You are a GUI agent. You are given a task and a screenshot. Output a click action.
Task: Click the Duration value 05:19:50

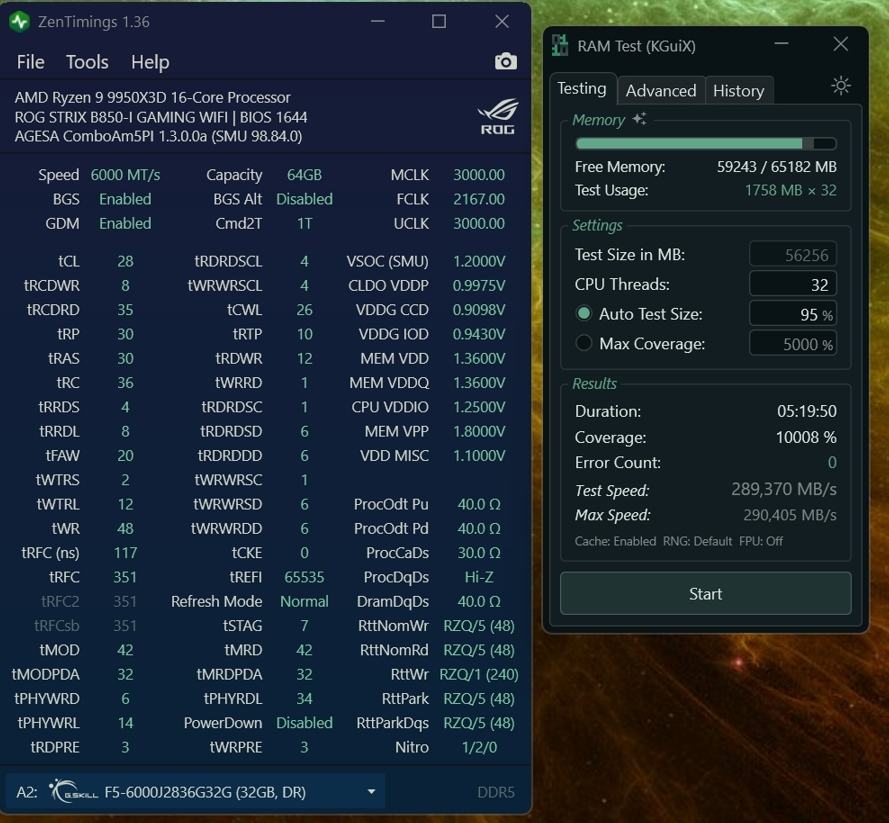(x=807, y=411)
